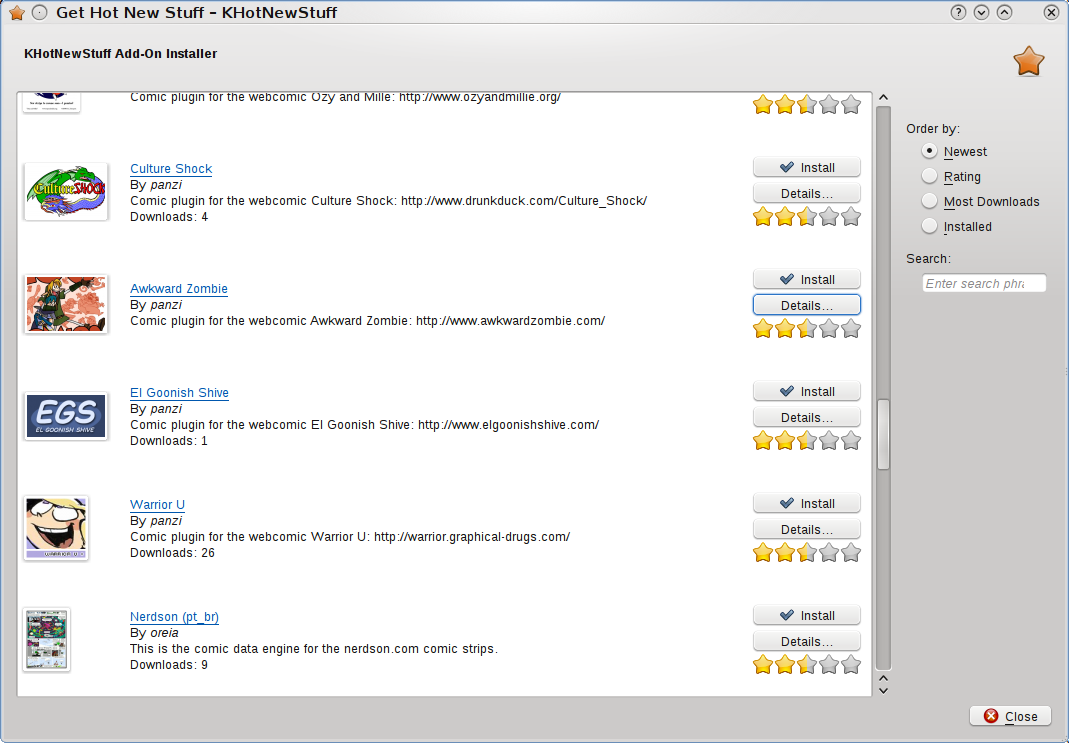Open the Culture Shock title link
The height and width of the screenshot is (743, 1069).
pyautogui.click(x=171, y=169)
